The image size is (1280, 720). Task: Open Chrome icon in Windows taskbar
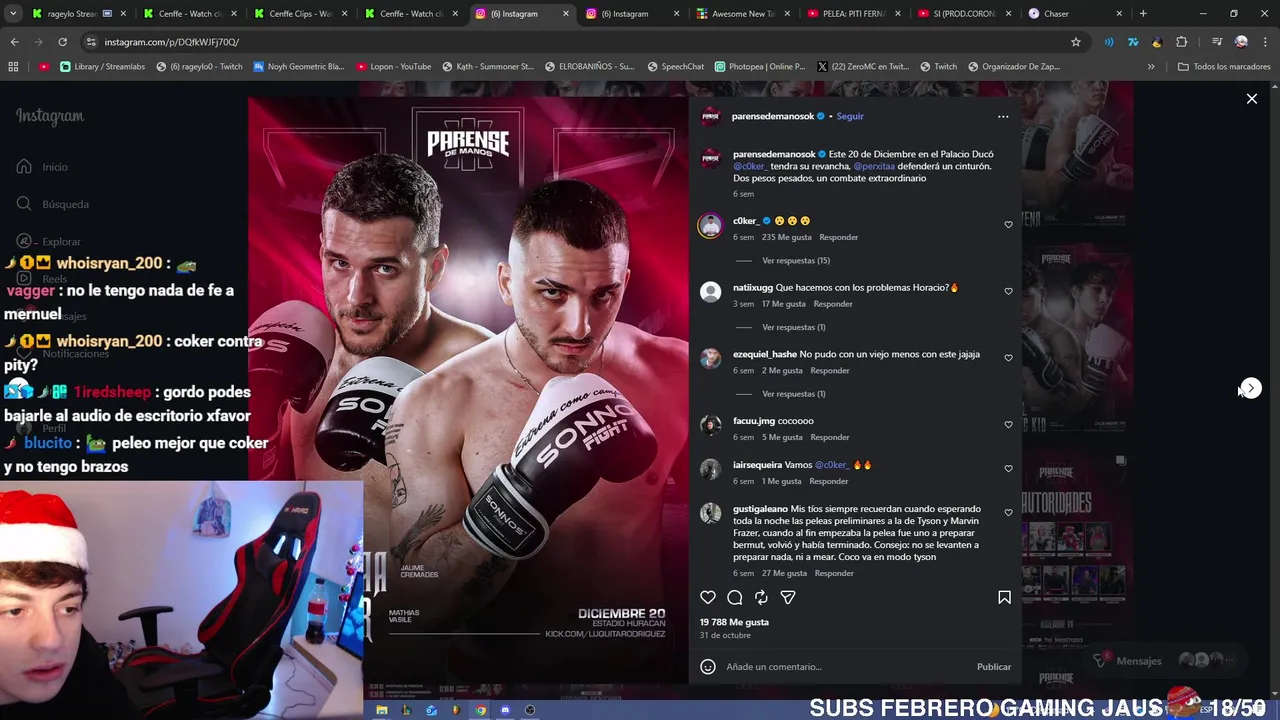[481, 710]
